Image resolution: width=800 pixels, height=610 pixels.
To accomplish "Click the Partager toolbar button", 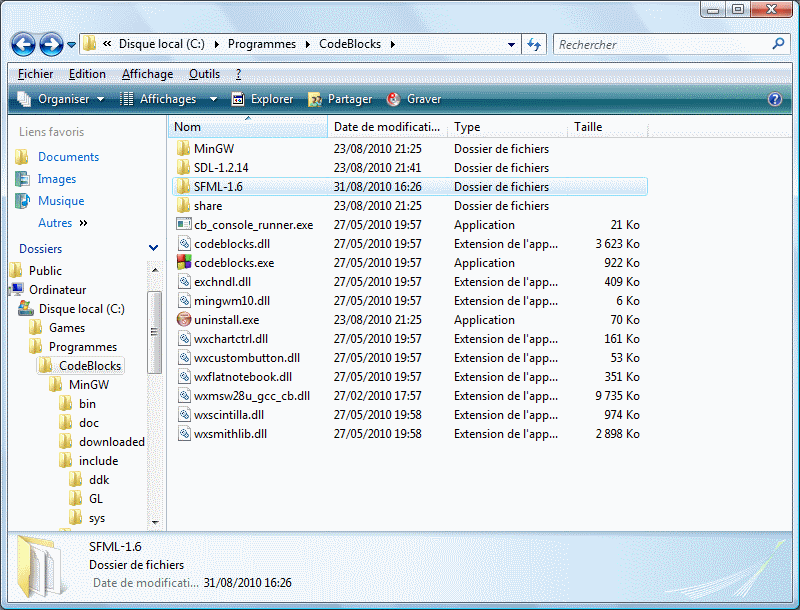I will (340, 99).
